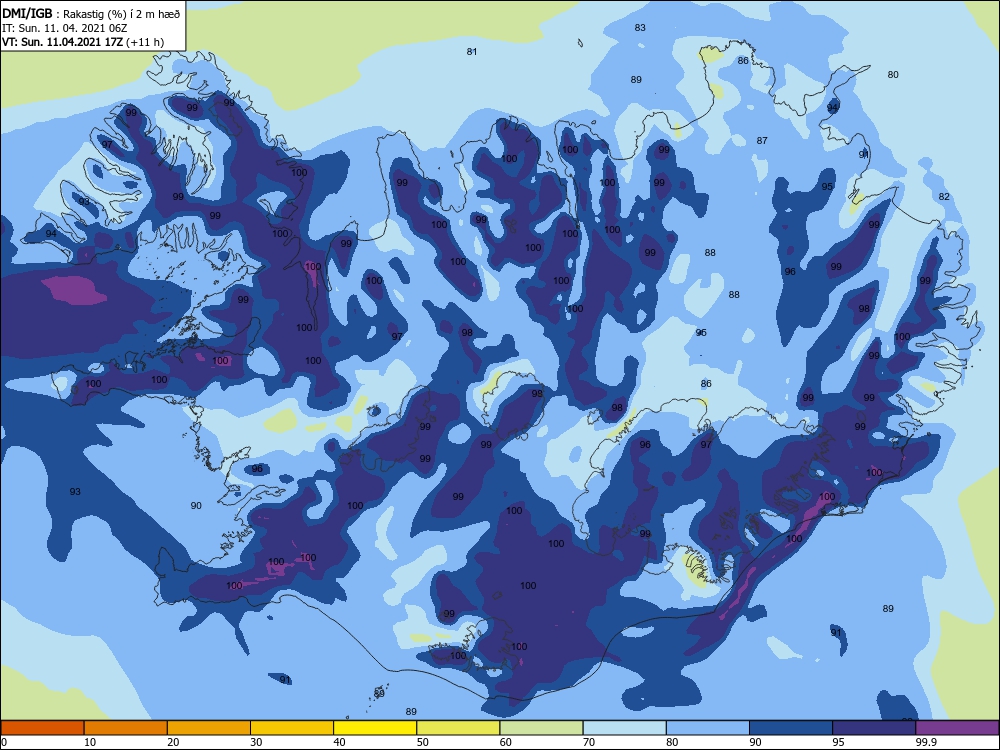
Task: Click the '60' legend scale label
Action: click(x=506, y=742)
